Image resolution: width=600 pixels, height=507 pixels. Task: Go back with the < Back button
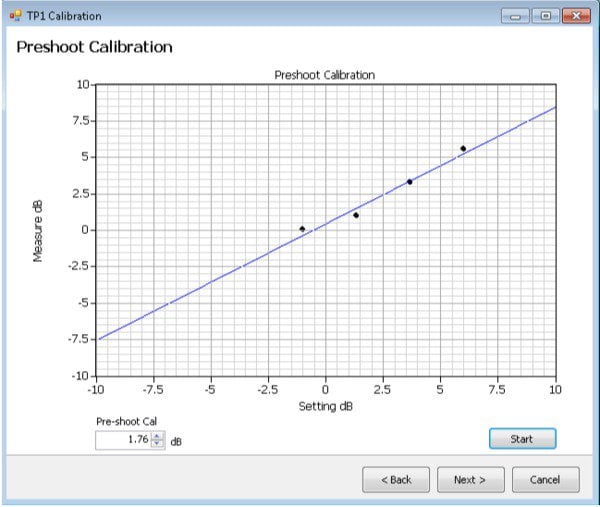[x=396, y=479]
